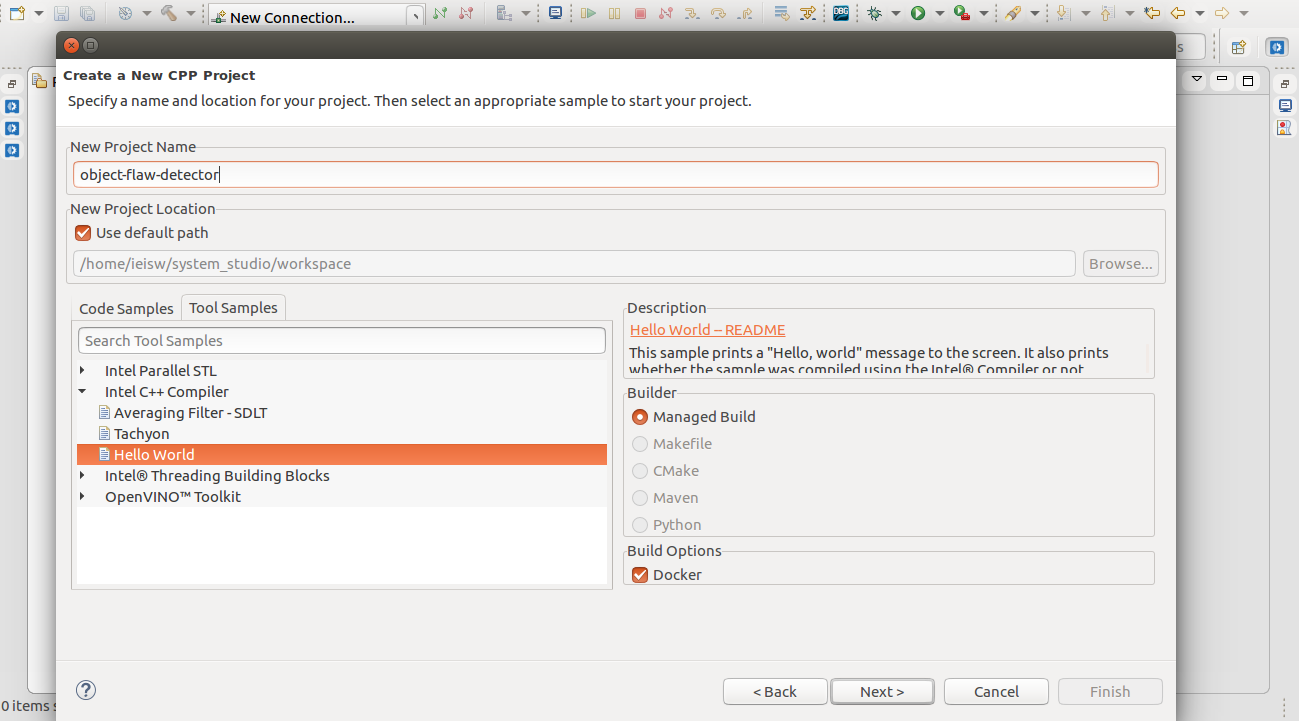Select the Maven radio button
This screenshot has height=721, width=1299.
tap(640, 498)
